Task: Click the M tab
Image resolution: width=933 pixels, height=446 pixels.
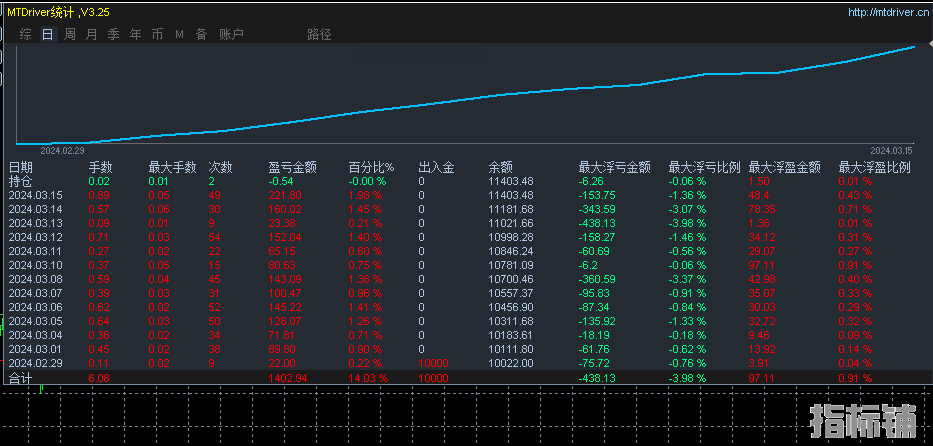Action: click(180, 34)
